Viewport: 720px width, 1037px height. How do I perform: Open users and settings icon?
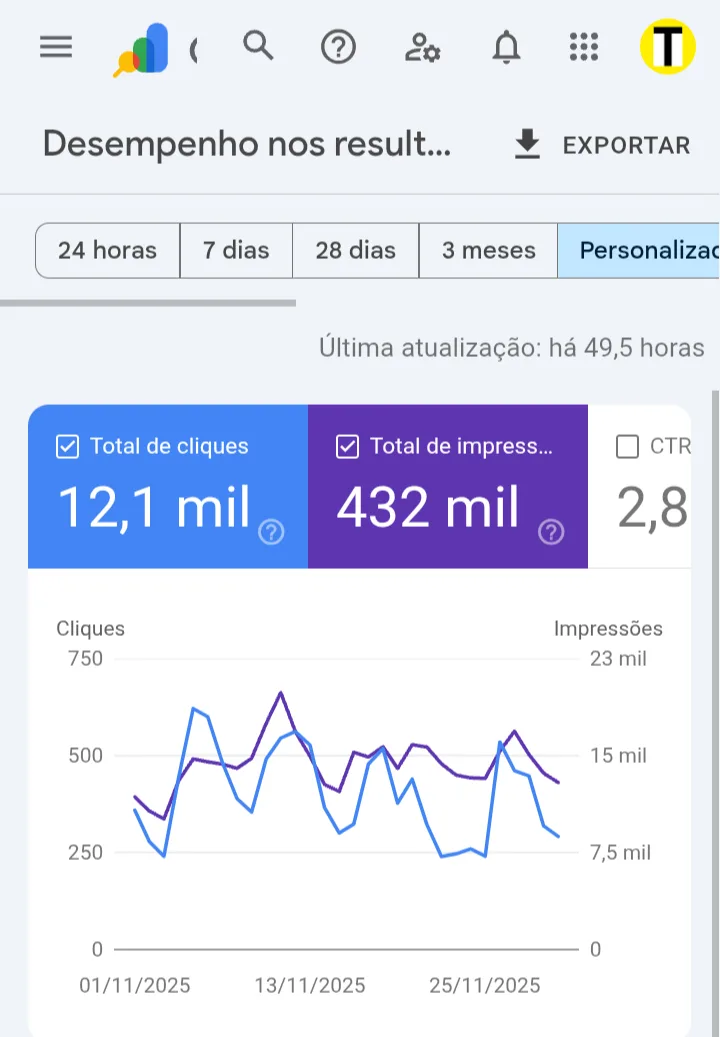[x=422, y=47]
